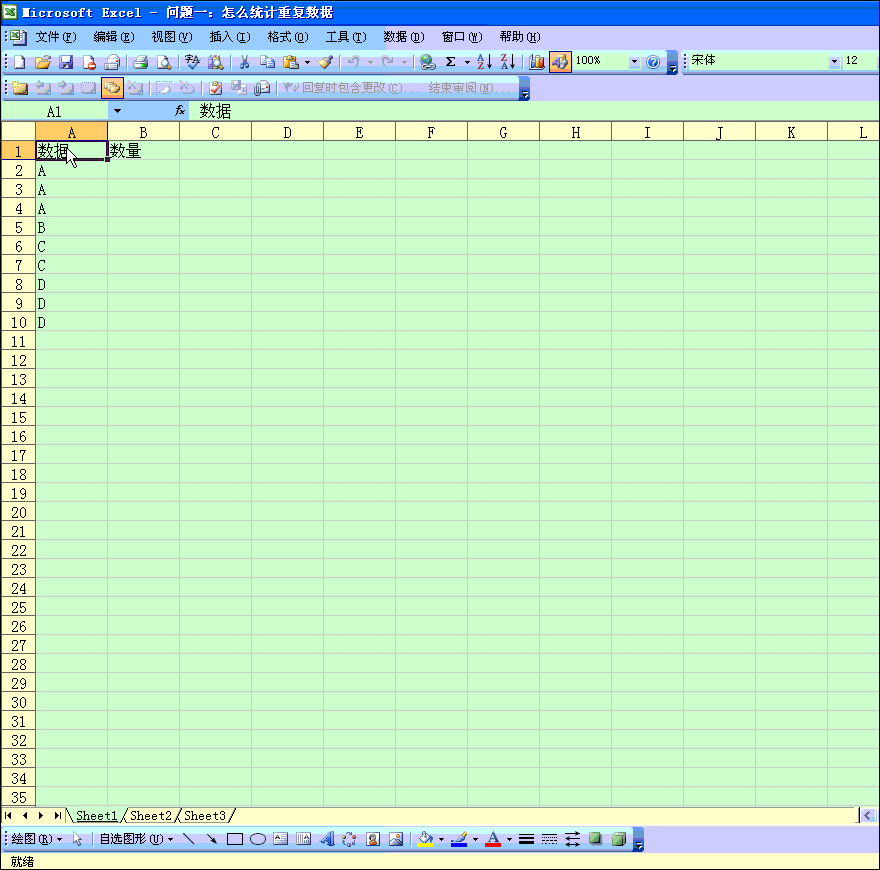Click the Save icon in the toolbar
The image size is (880, 870).
click(x=66, y=62)
